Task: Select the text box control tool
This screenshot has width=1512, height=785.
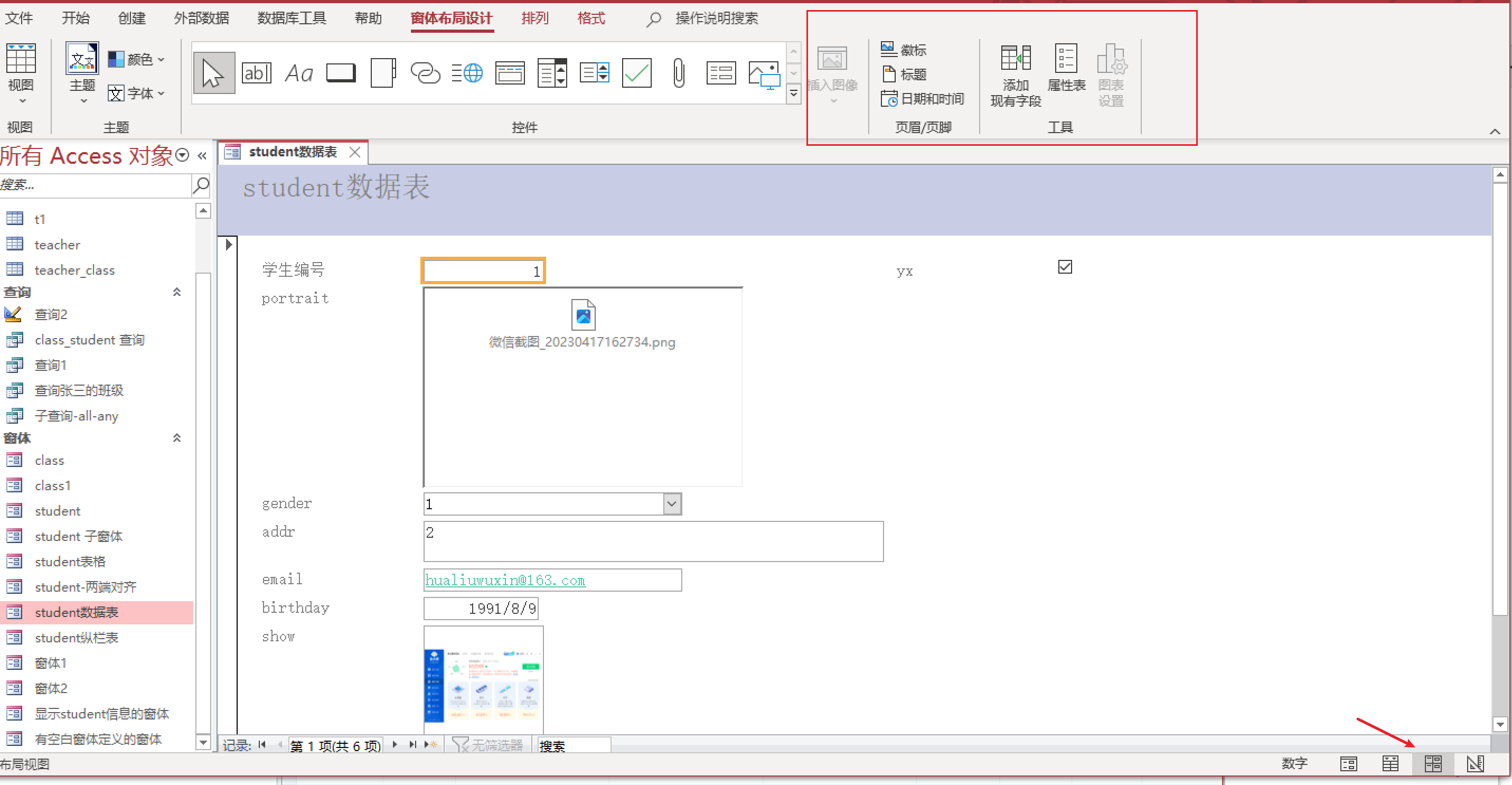Action: click(257, 73)
